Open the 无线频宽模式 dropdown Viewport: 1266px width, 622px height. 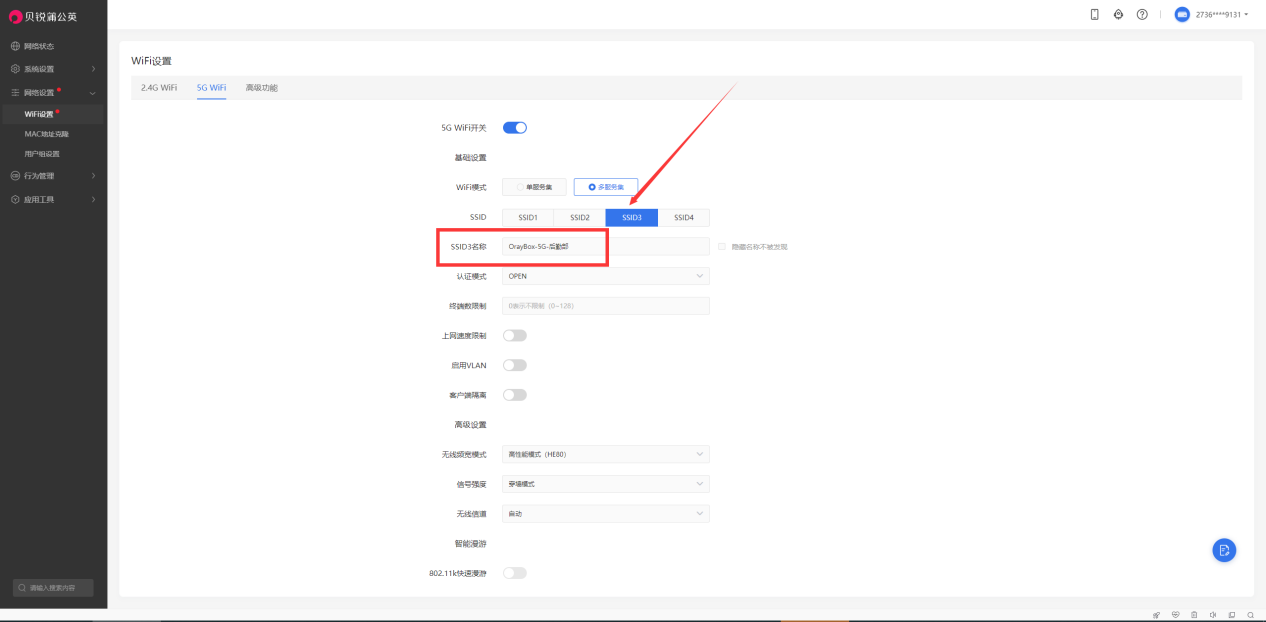click(606, 454)
